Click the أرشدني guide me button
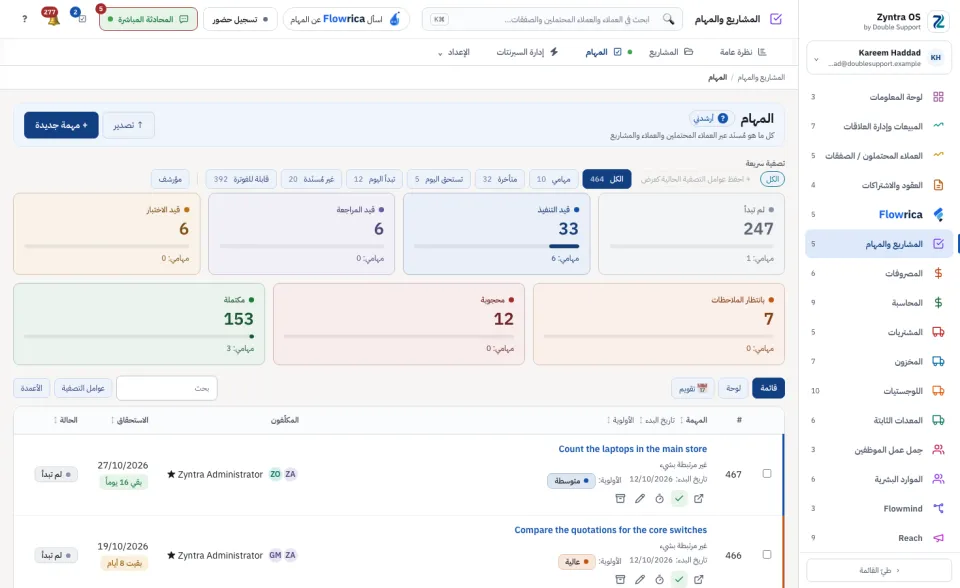The image size is (960, 588). coord(711,118)
